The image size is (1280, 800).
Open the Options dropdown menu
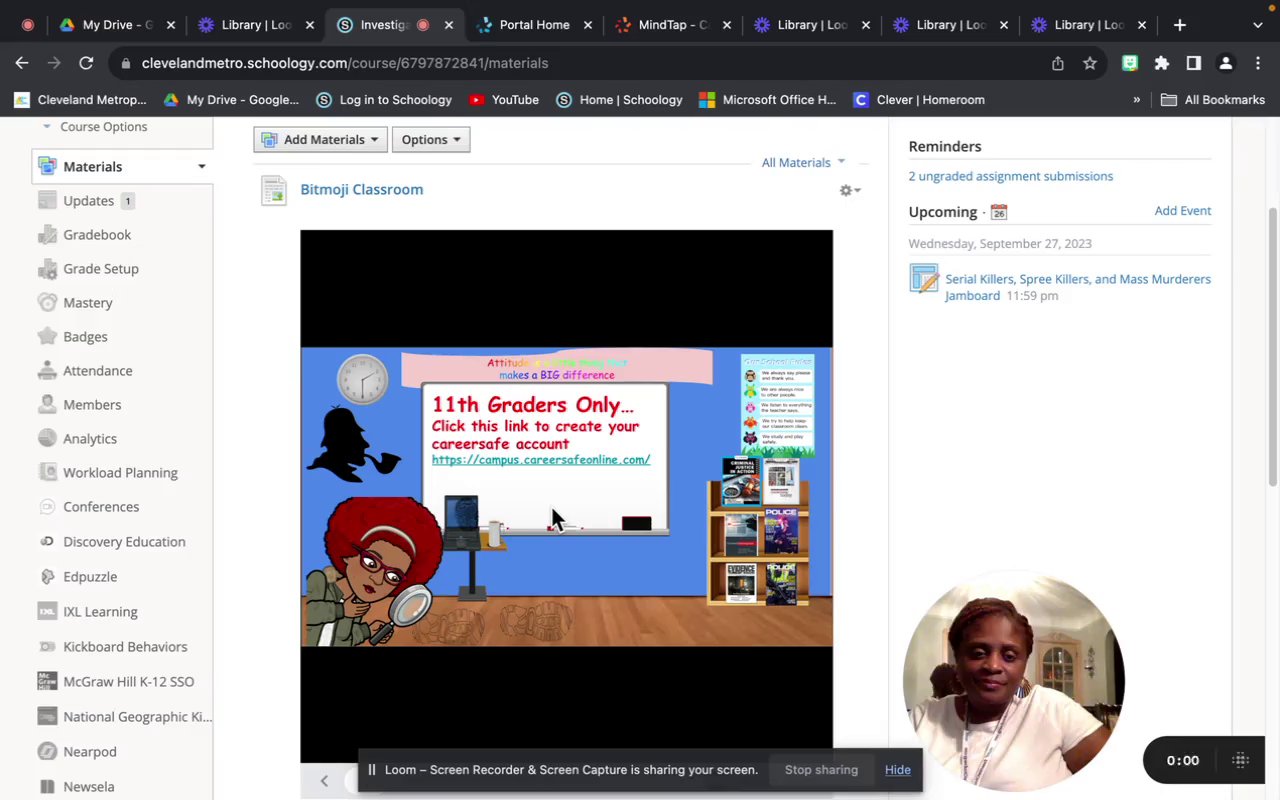tap(431, 140)
